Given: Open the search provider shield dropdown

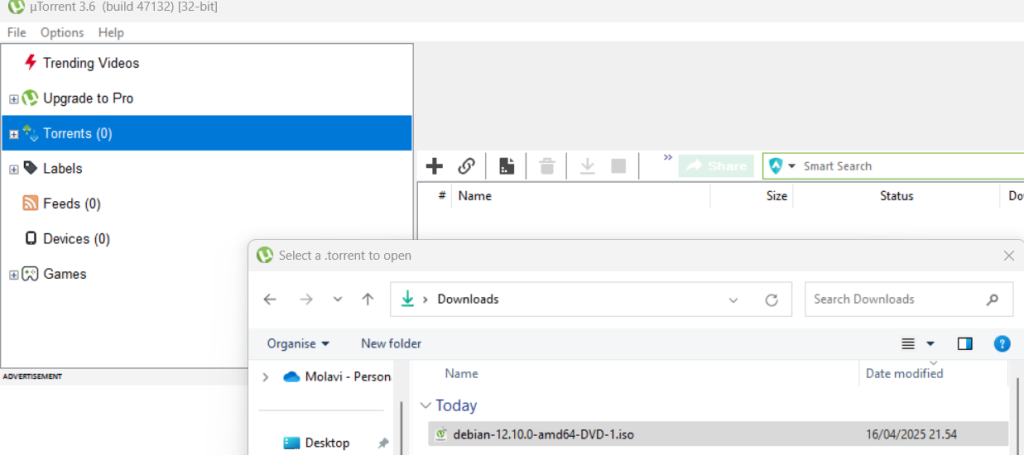Looking at the screenshot, I should point(782,166).
